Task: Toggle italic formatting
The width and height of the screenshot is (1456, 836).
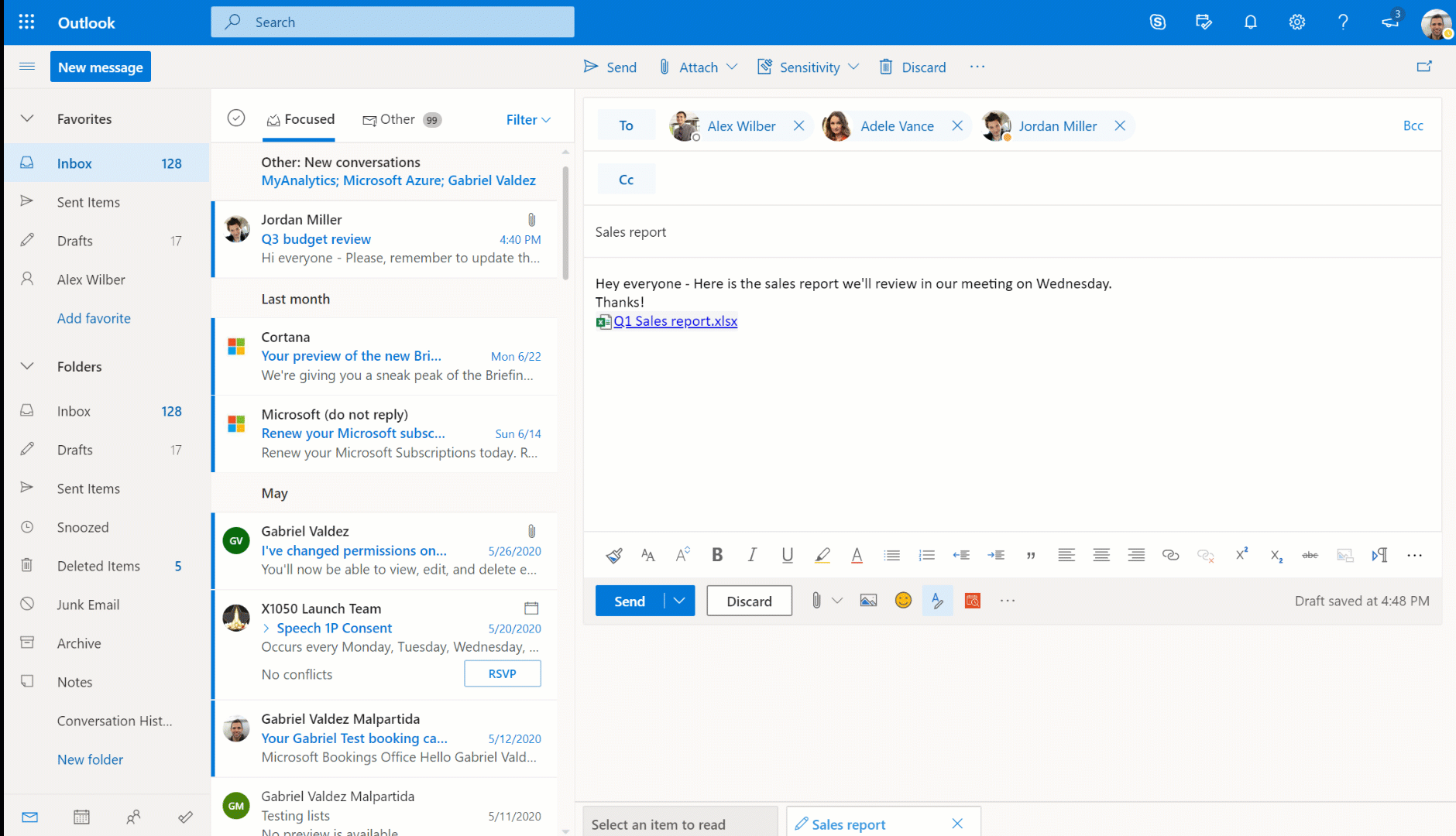Action: coord(751,554)
